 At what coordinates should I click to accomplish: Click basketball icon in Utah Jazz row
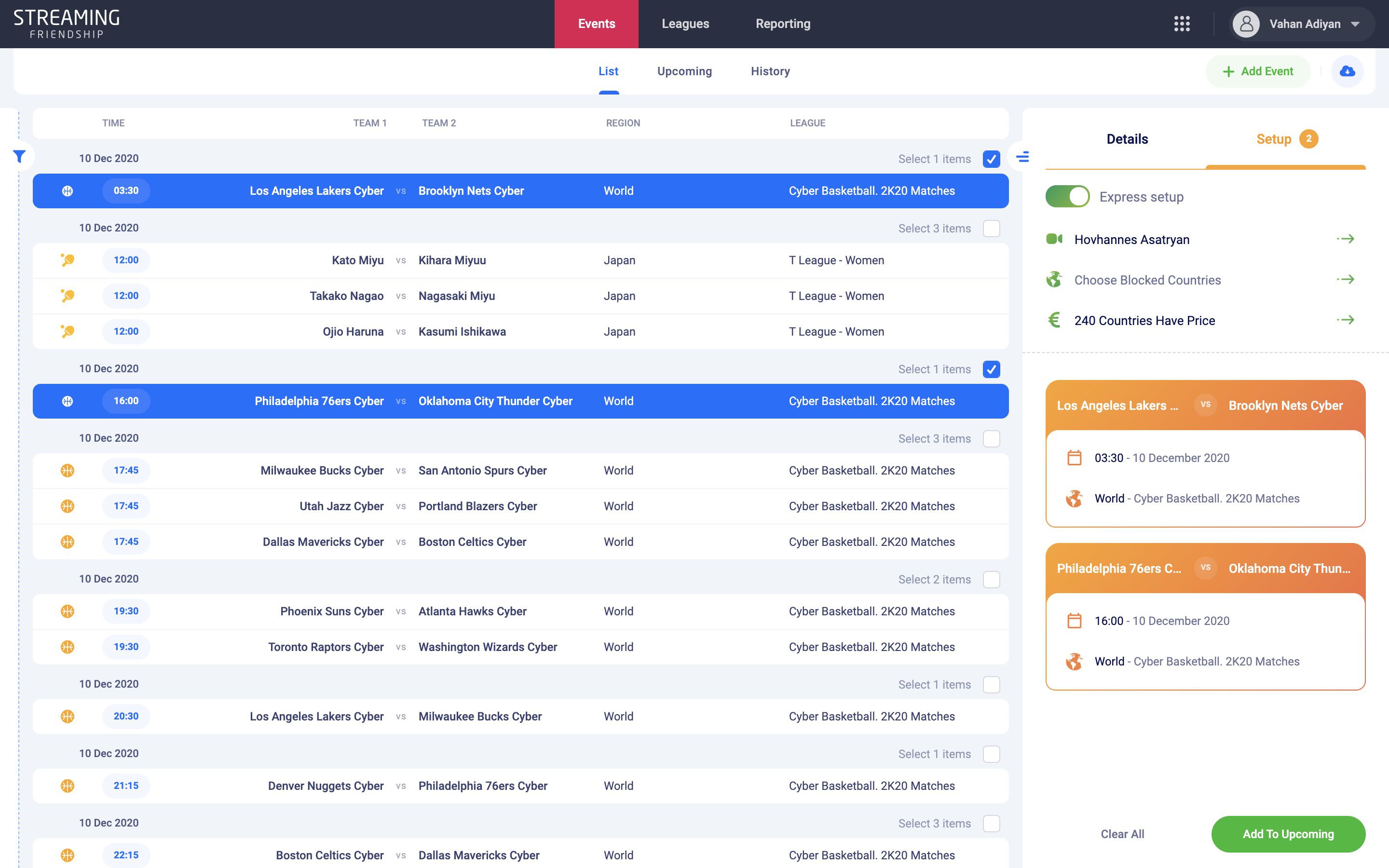(68, 506)
